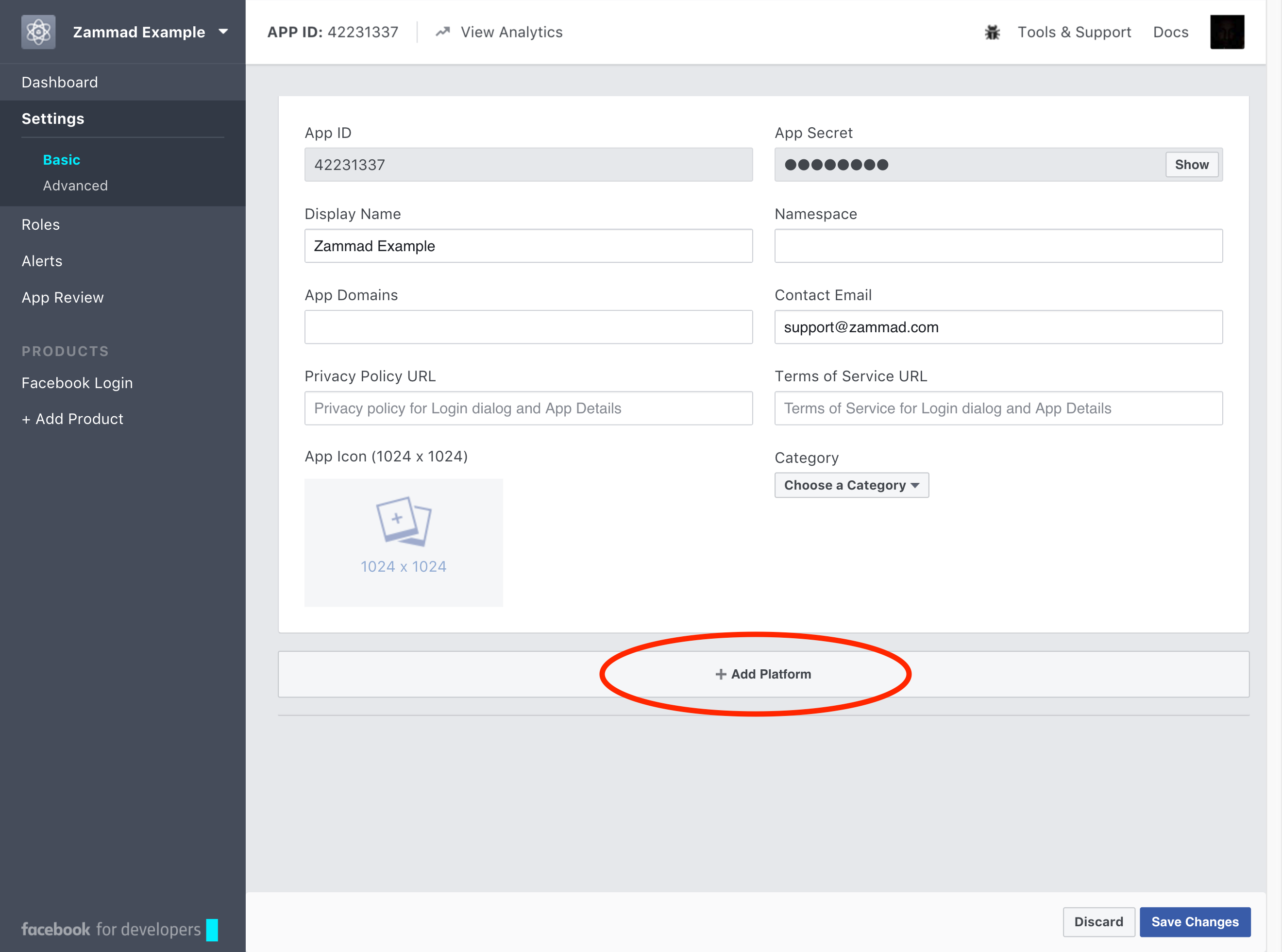Viewport: 1282px width, 952px height.
Task: Expand the Zammad Example app switcher arrow
Action: [x=223, y=32]
